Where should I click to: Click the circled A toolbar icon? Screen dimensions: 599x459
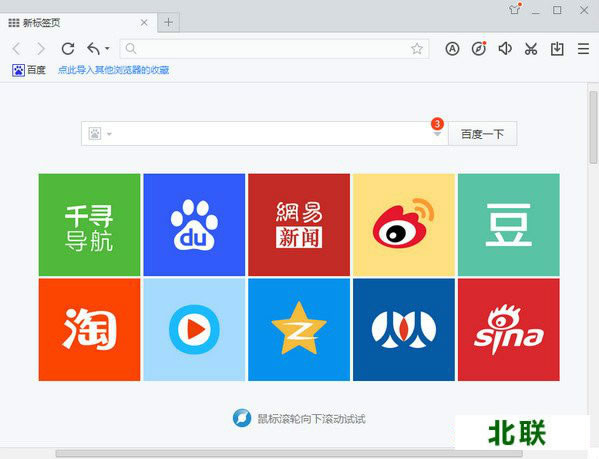452,48
